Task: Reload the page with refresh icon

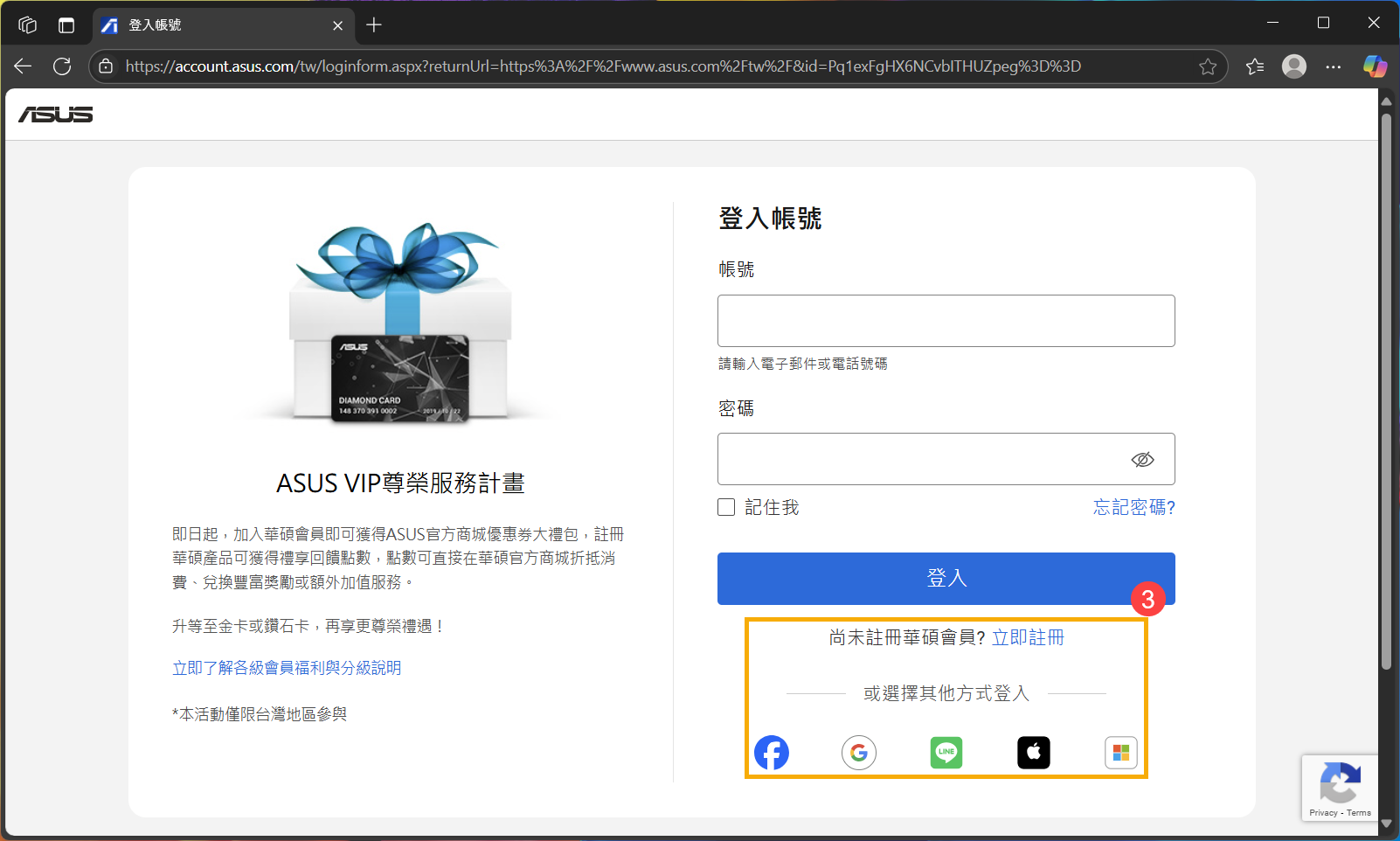Action: 62,66
